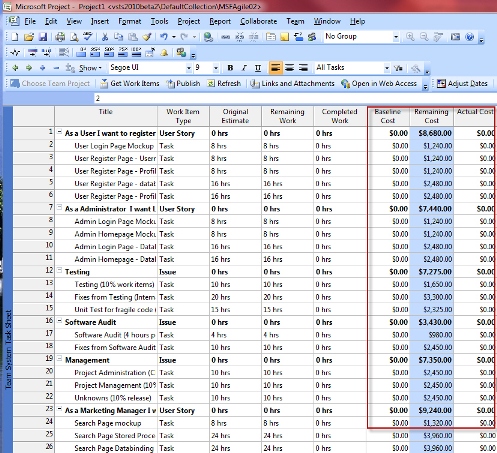Open the Team menu

pos(295,21)
